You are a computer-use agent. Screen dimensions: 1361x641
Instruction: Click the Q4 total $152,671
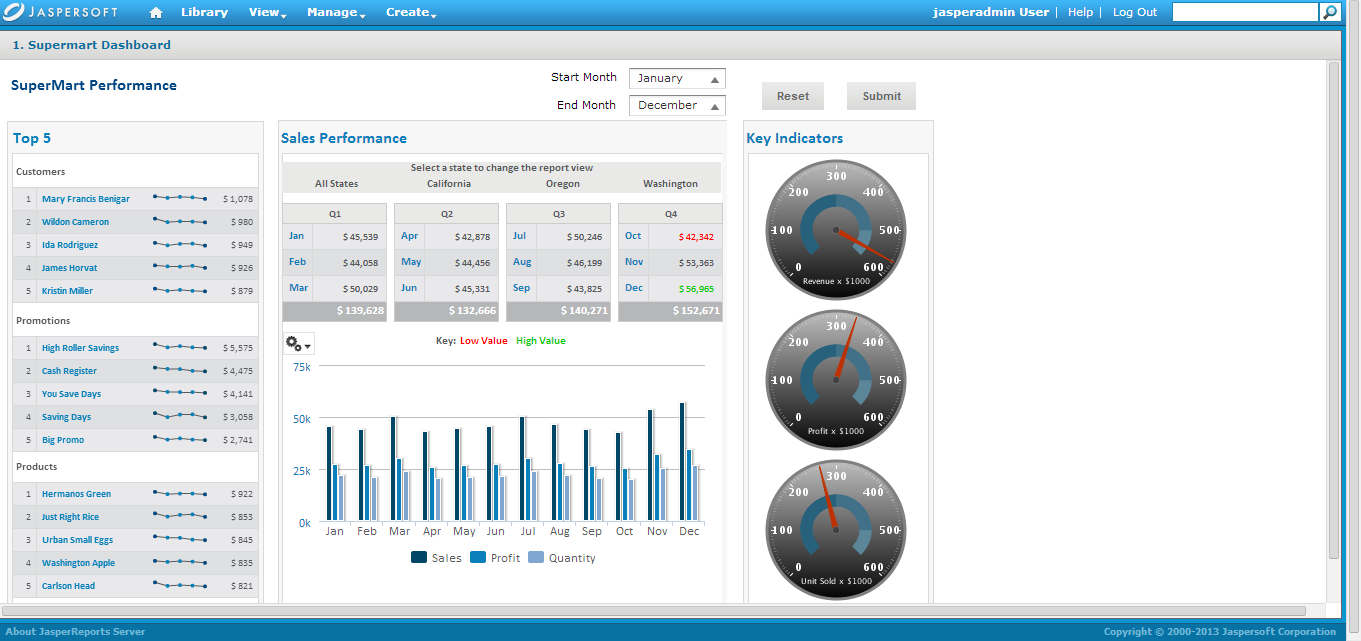coord(696,311)
